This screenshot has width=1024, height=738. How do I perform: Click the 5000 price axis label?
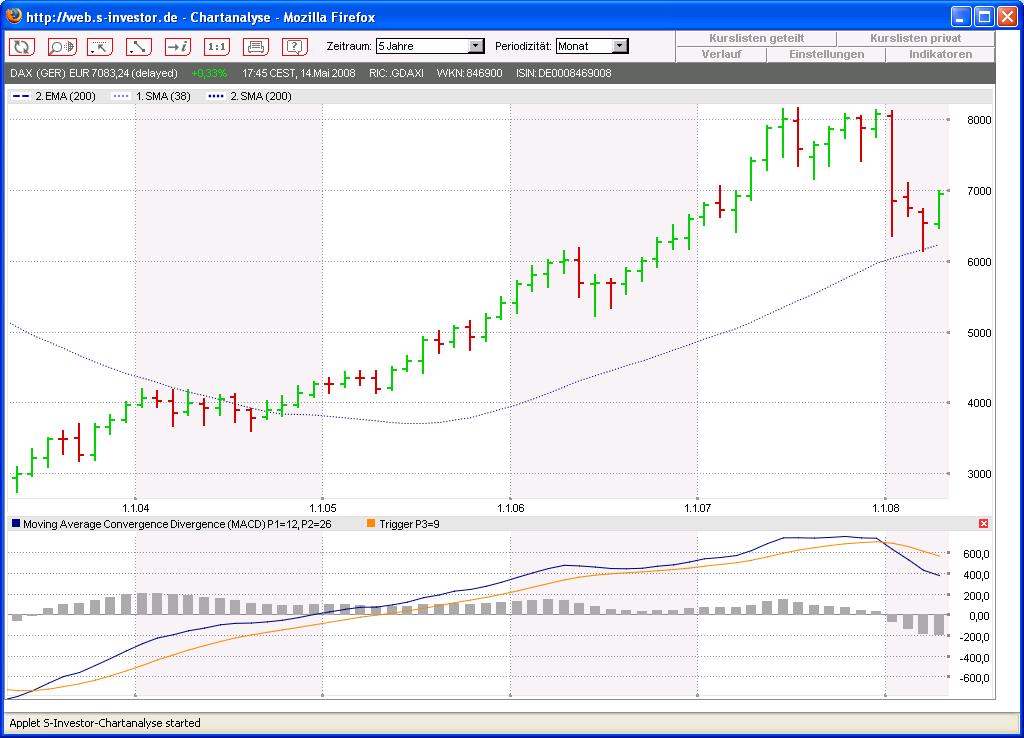(979, 333)
